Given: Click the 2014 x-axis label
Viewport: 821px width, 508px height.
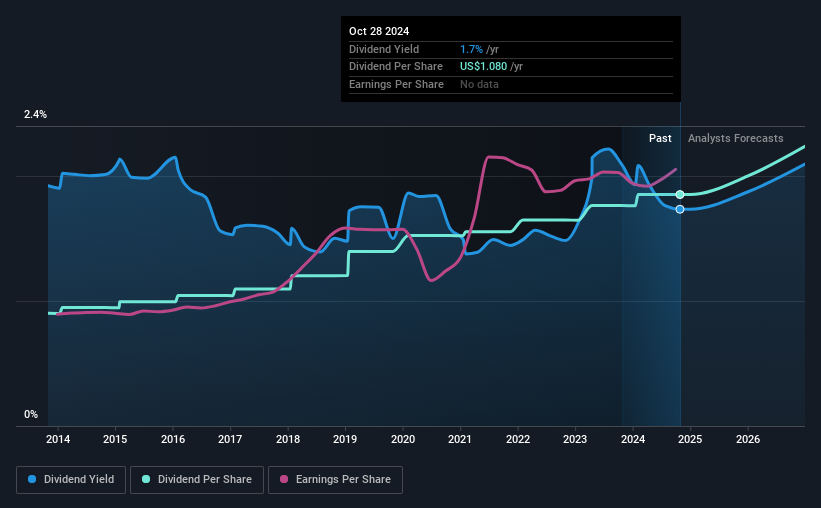Looking at the screenshot, I should point(58,439).
